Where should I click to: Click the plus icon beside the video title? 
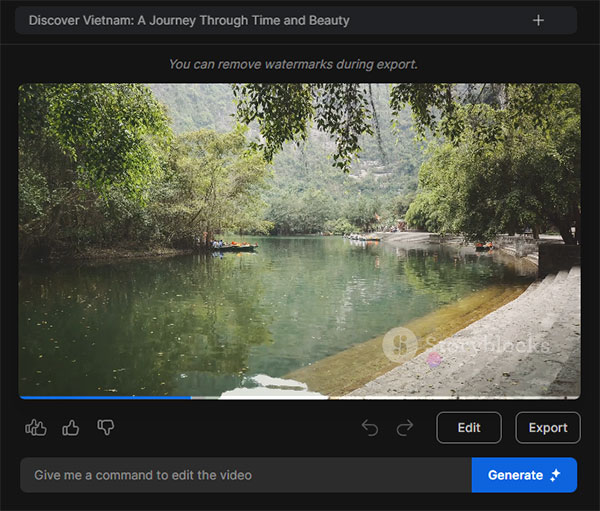(538, 20)
